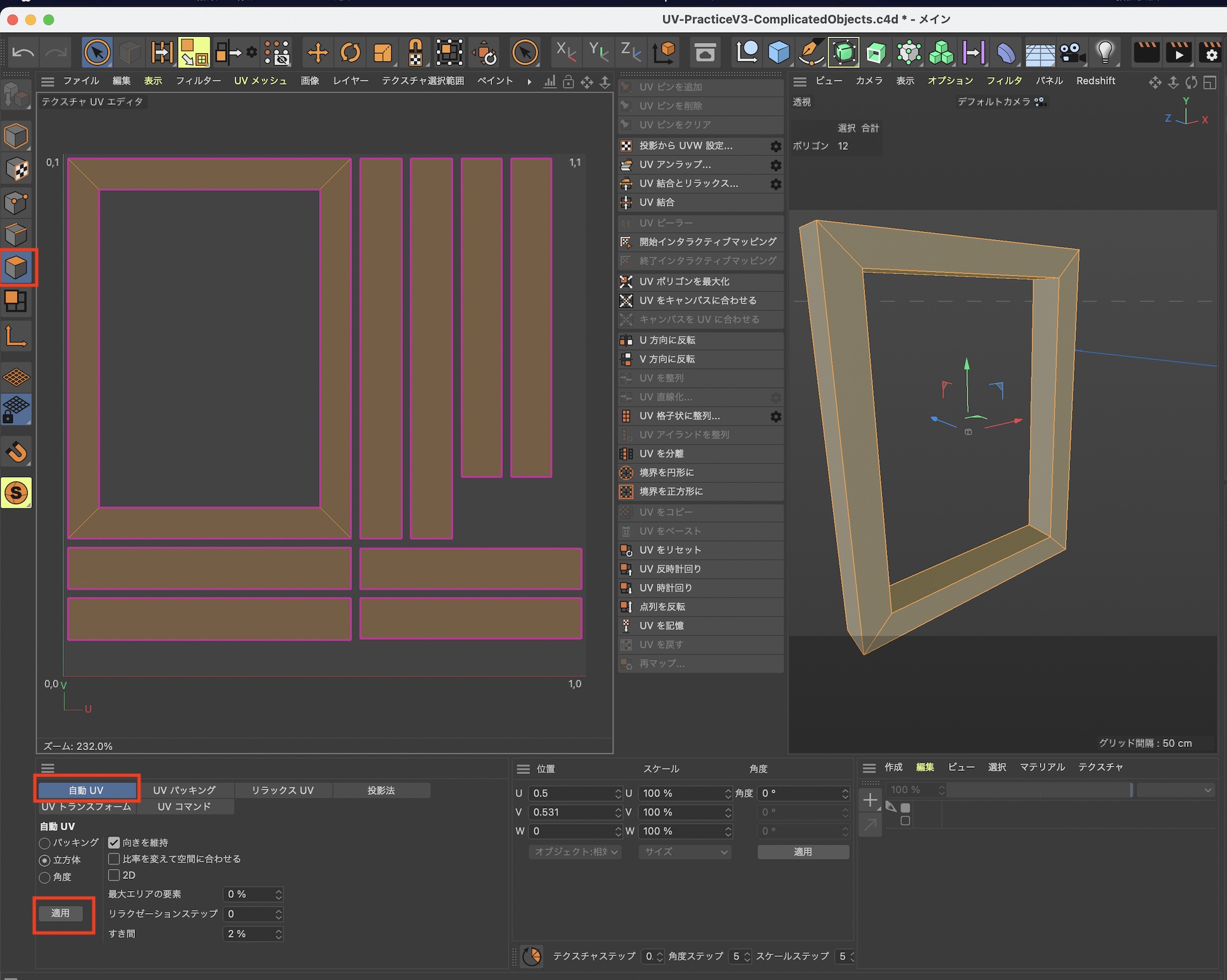
Task: Toggle the 向きを維持 checkbox
Action: [x=114, y=843]
